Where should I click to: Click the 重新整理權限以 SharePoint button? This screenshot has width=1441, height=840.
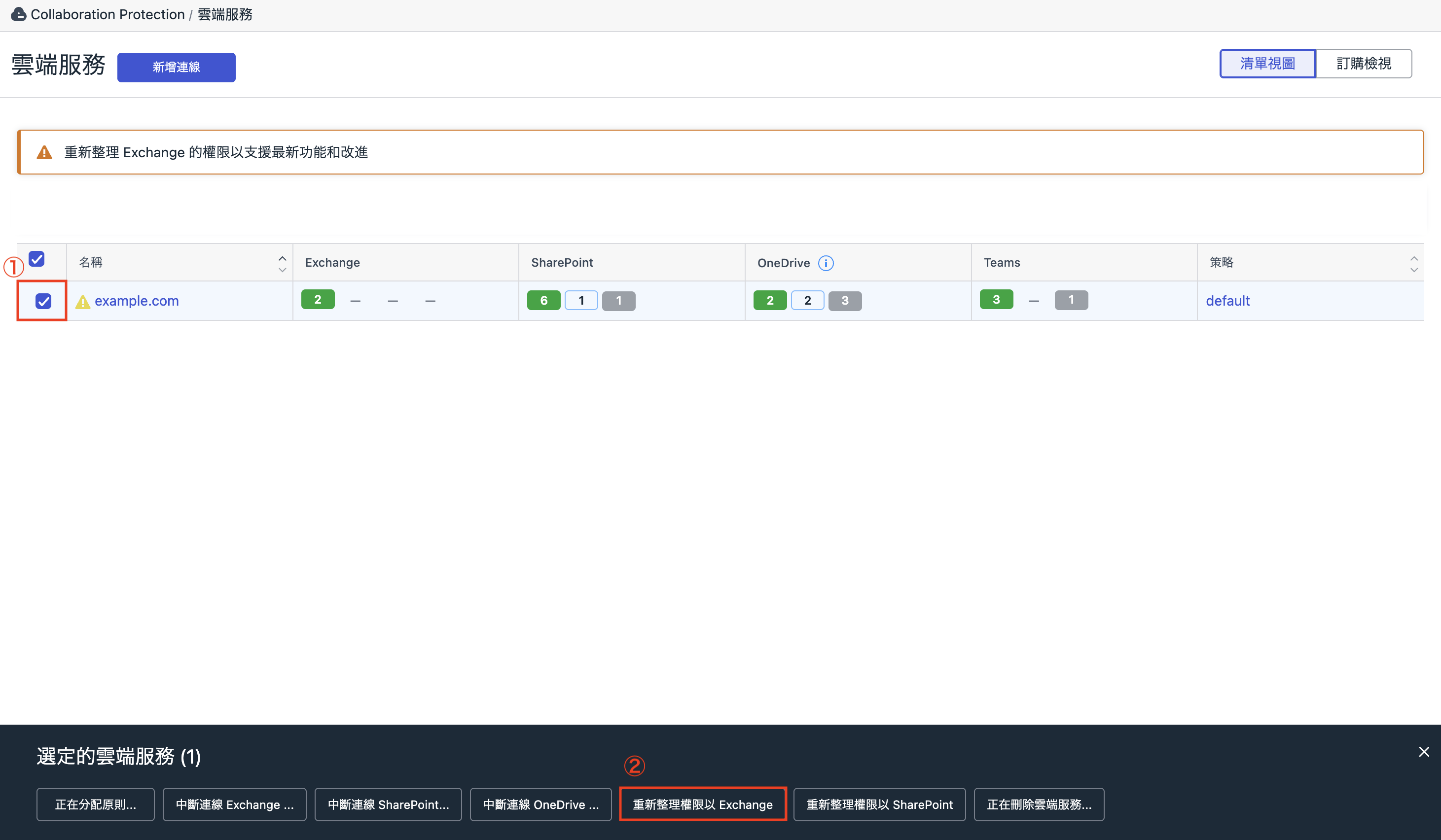click(879, 805)
